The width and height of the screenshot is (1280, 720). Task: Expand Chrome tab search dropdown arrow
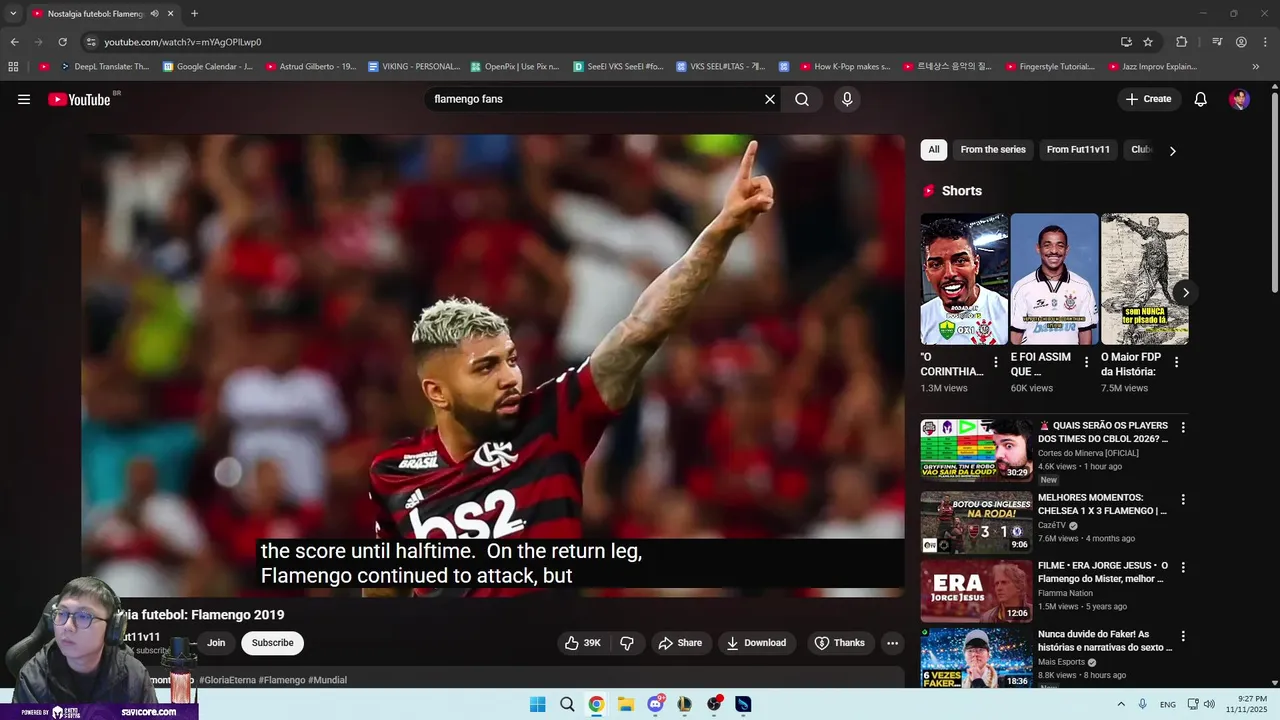tap(13, 14)
